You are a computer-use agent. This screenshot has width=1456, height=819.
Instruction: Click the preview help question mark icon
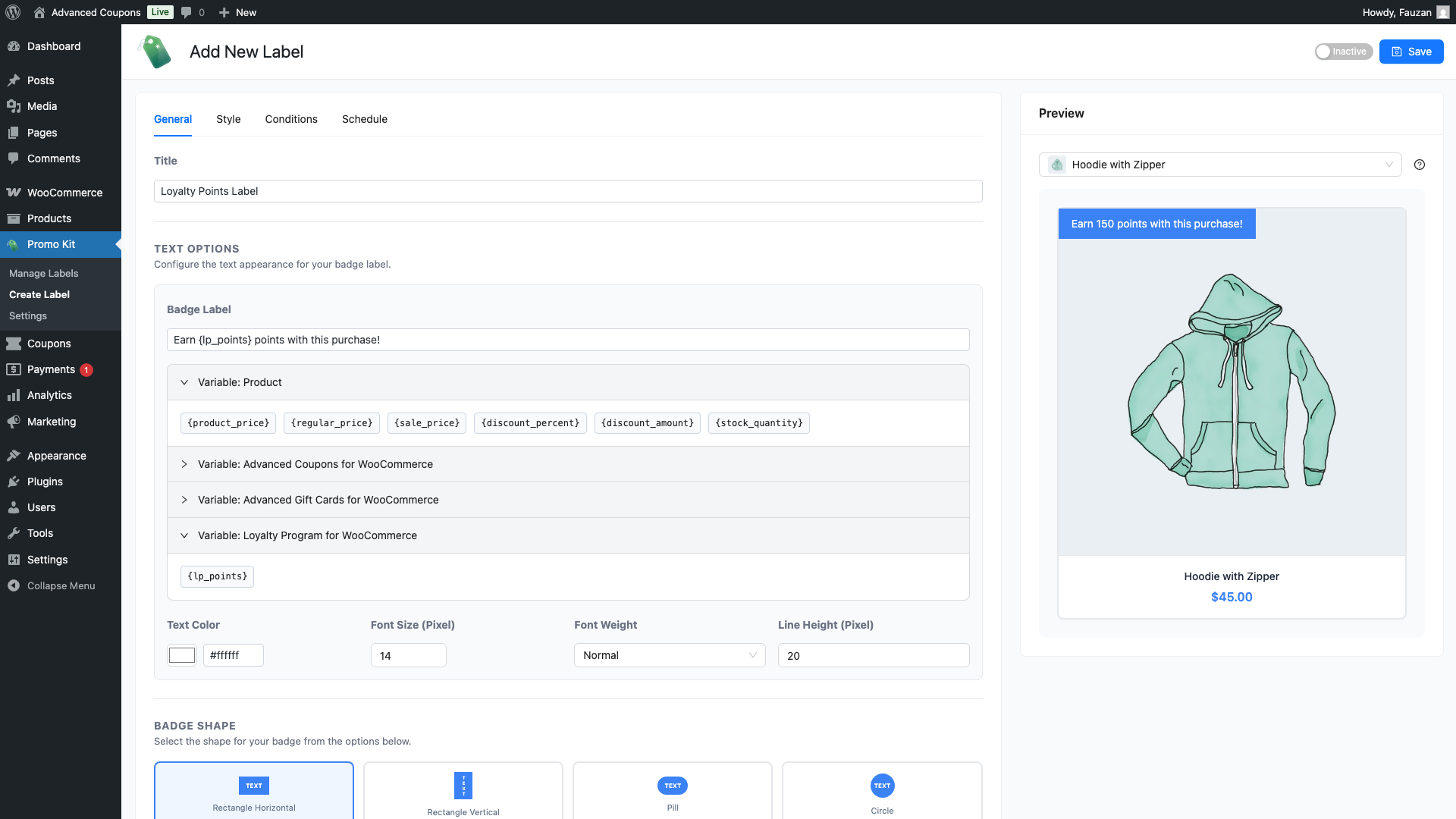click(1420, 165)
